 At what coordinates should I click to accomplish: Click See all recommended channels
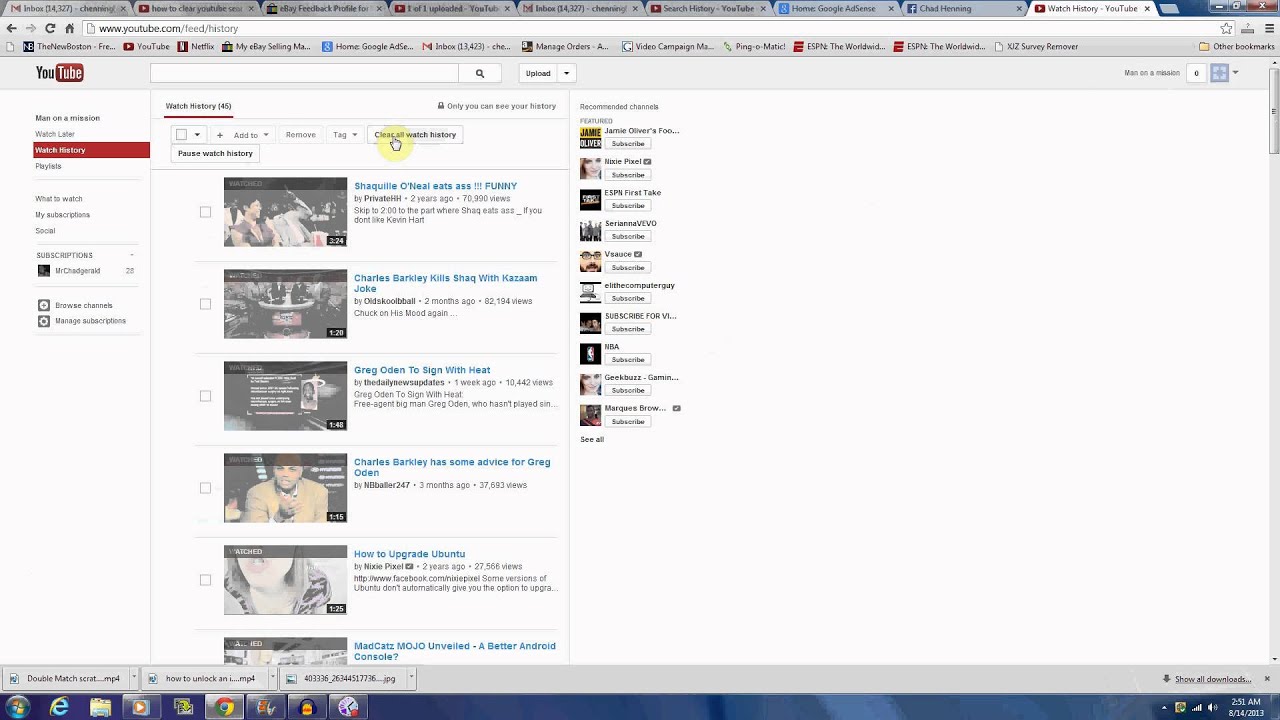pos(592,440)
